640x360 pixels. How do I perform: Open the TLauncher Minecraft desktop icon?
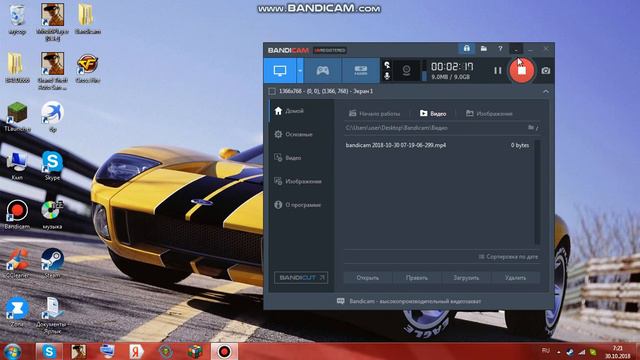click(x=17, y=117)
